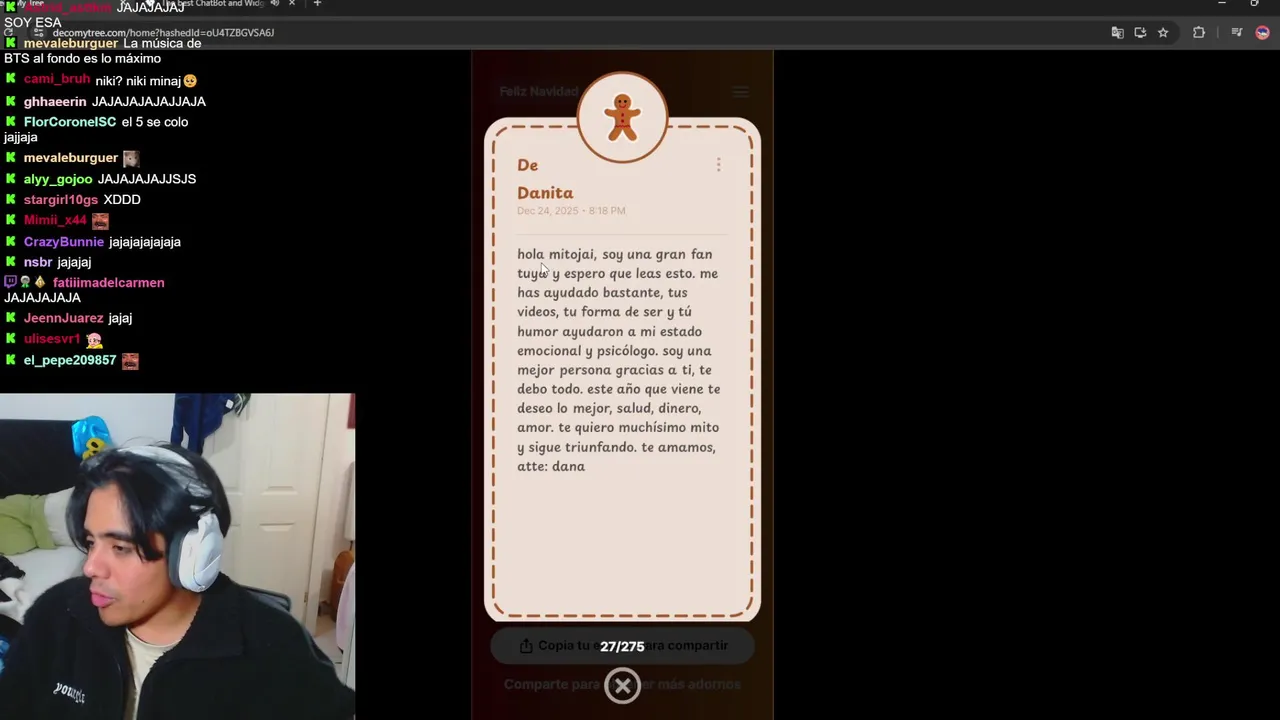1280x720 pixels.
Task: Open the hamburger menu beside Feliz Navidad
Action: tap(740, 92)
